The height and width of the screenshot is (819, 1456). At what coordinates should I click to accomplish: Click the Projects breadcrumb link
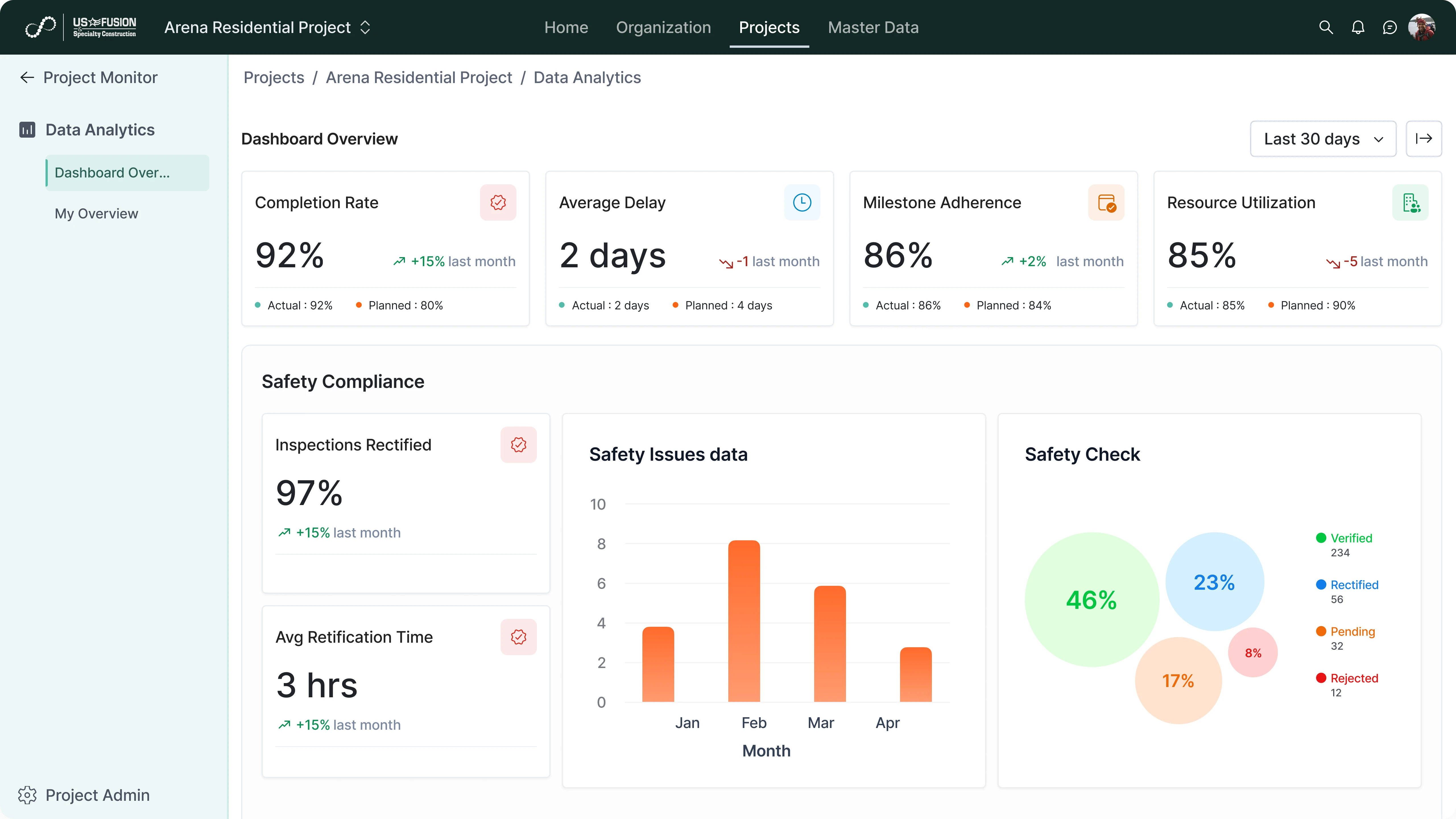274,77
